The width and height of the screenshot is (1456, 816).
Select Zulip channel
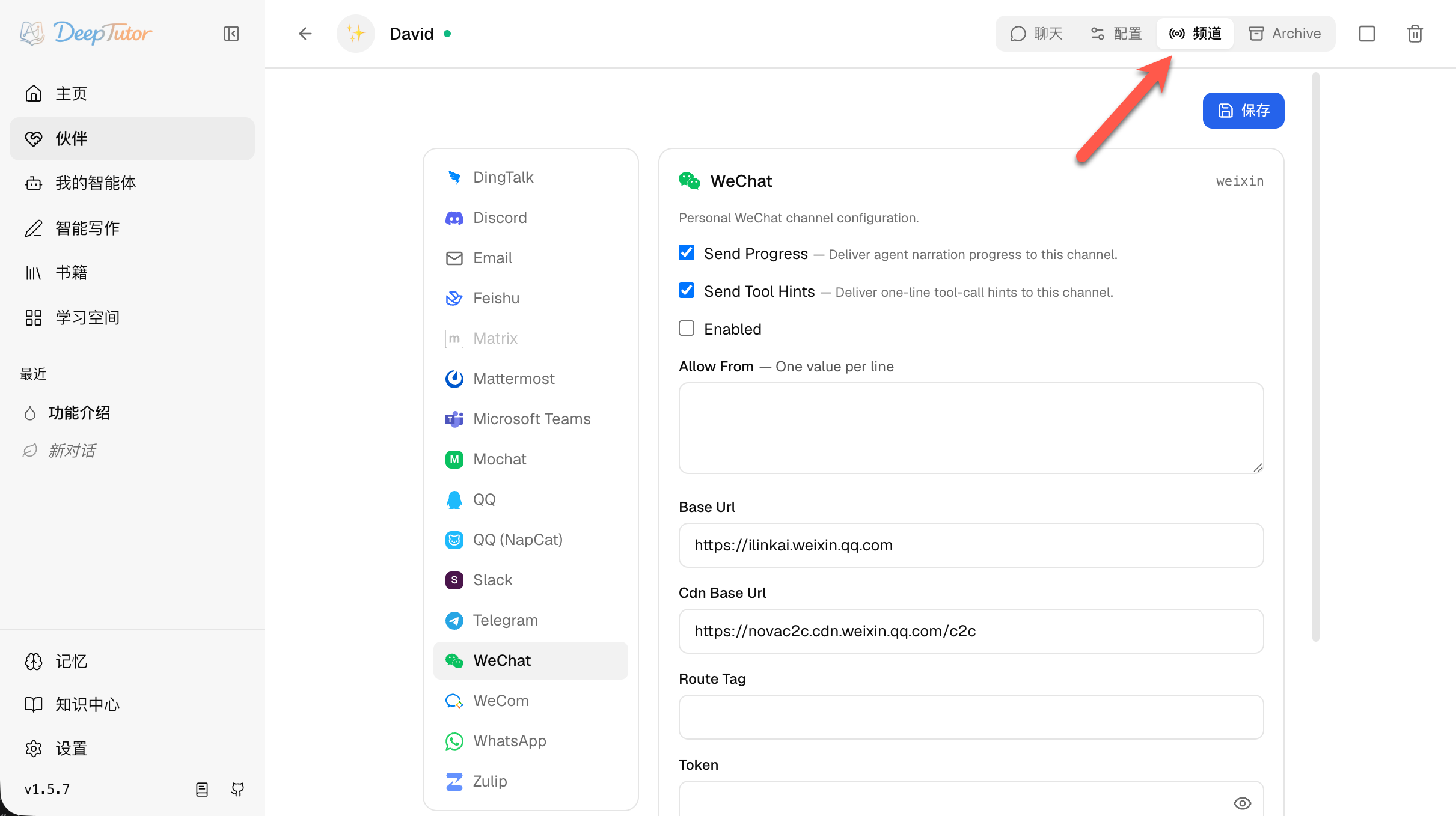coord(531,781)
